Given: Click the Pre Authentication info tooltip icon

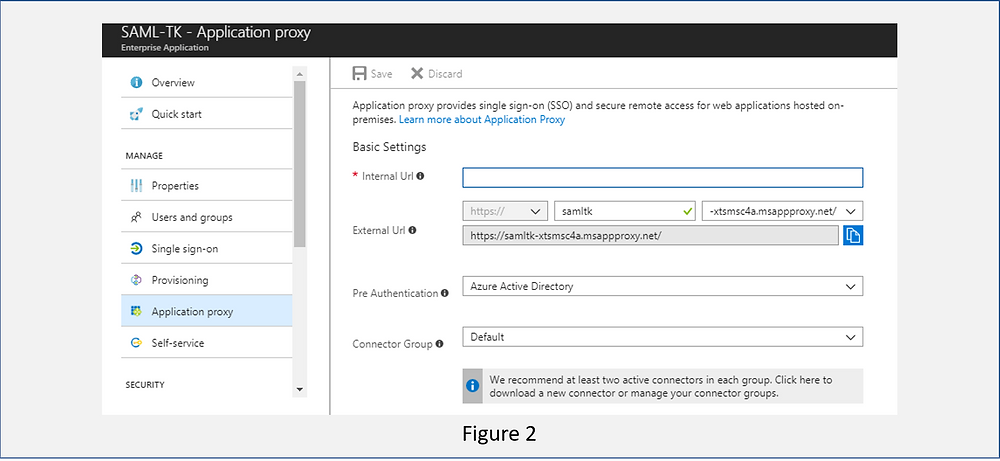Looking at the screenshot, I should [x=445, y=293].
